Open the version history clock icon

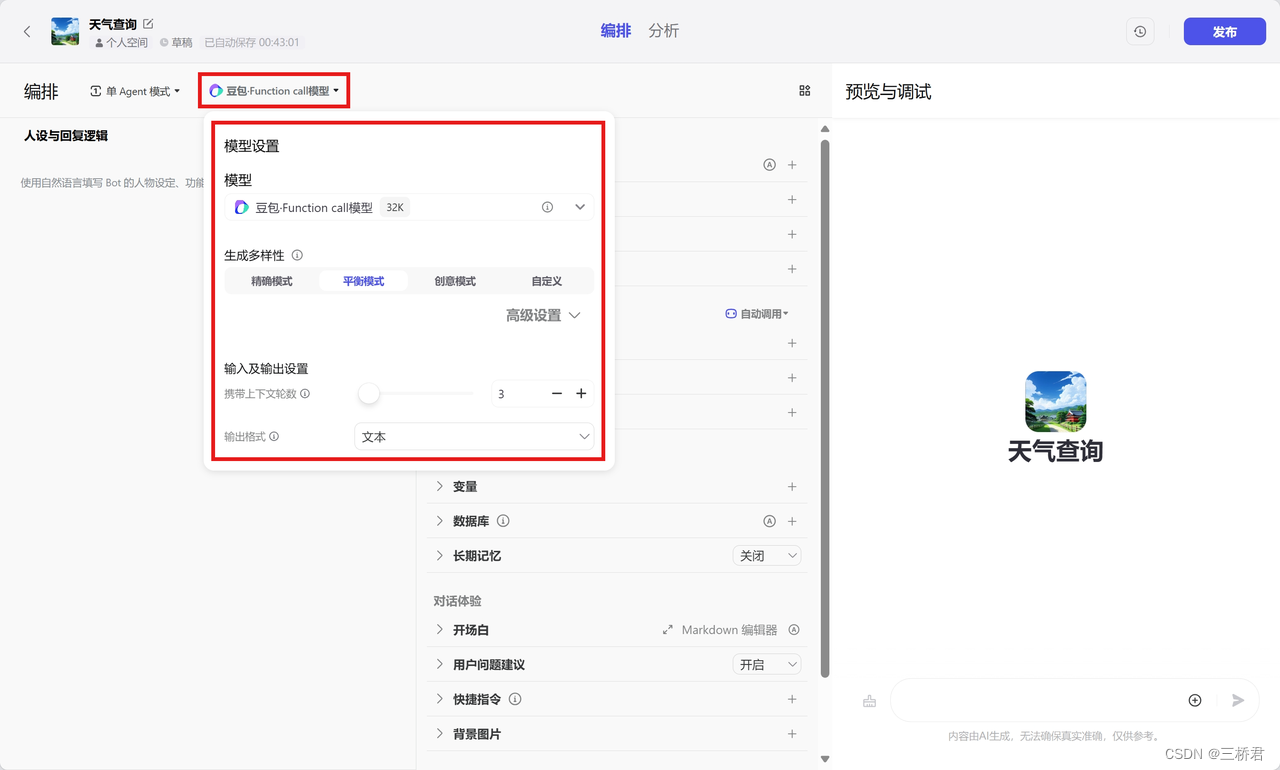[x=1140, y=32]
